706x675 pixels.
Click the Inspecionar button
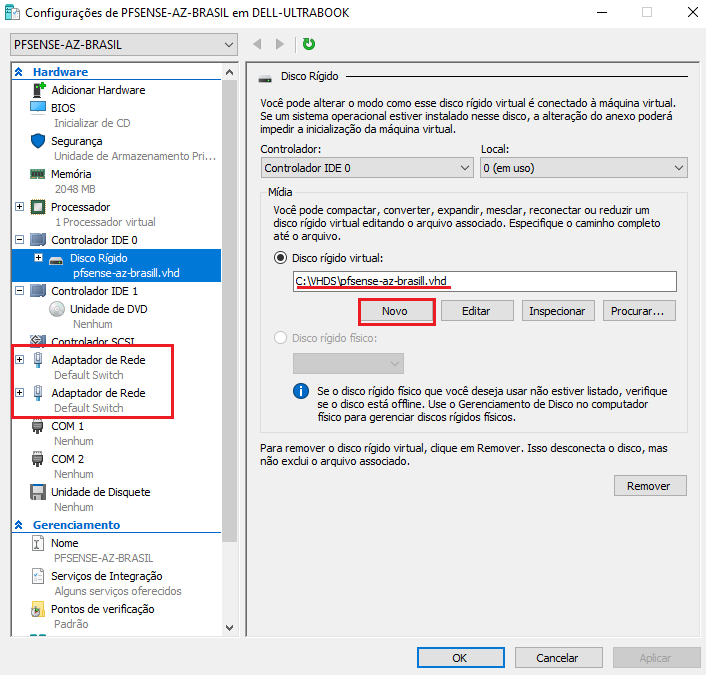tap(557, 311)
